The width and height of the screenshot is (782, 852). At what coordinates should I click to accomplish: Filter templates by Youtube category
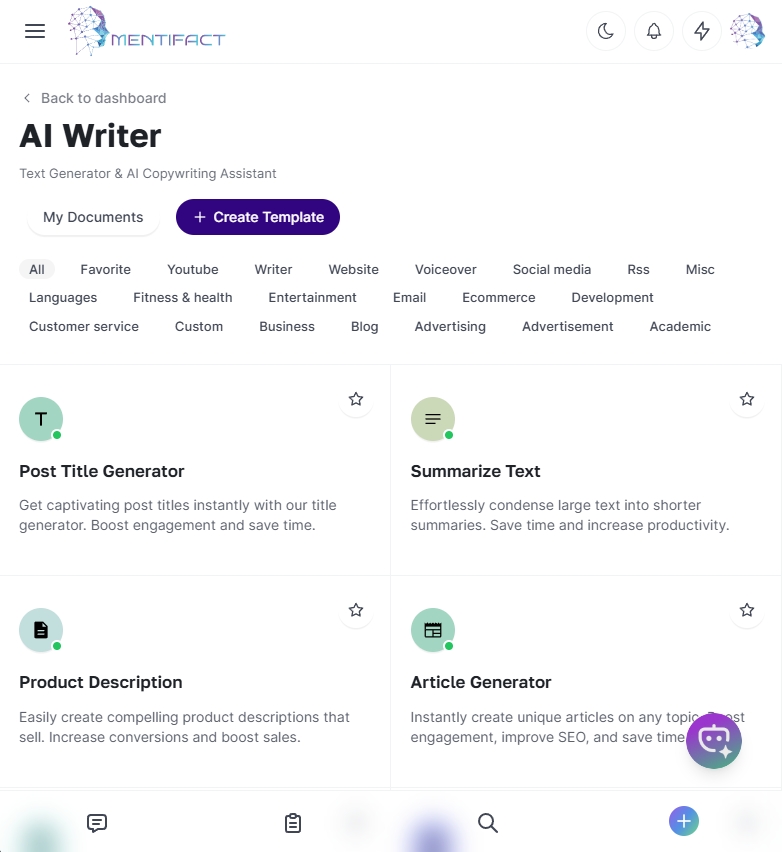pos(193,269)
